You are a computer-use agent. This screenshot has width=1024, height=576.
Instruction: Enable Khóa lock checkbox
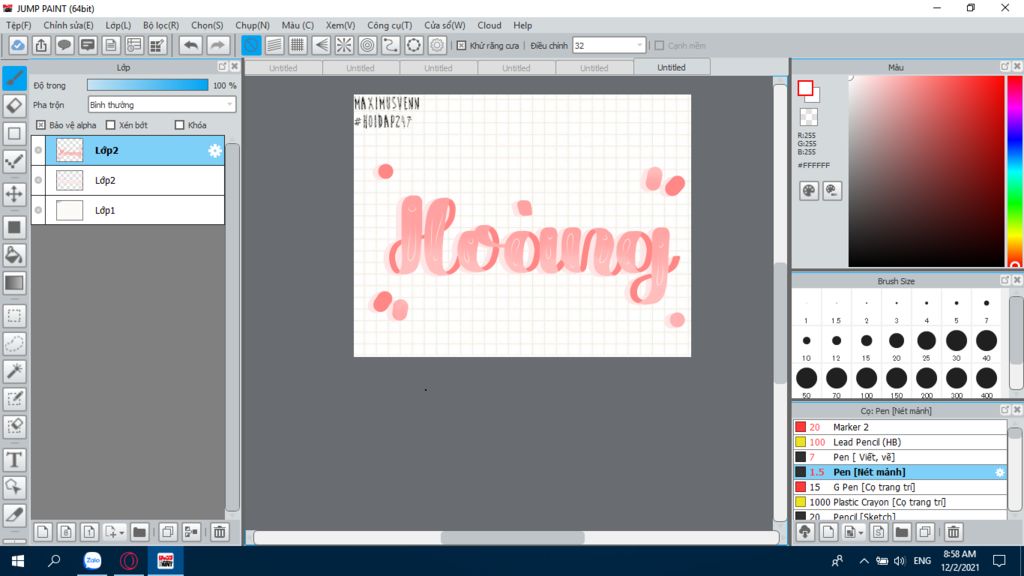(180, 125)
